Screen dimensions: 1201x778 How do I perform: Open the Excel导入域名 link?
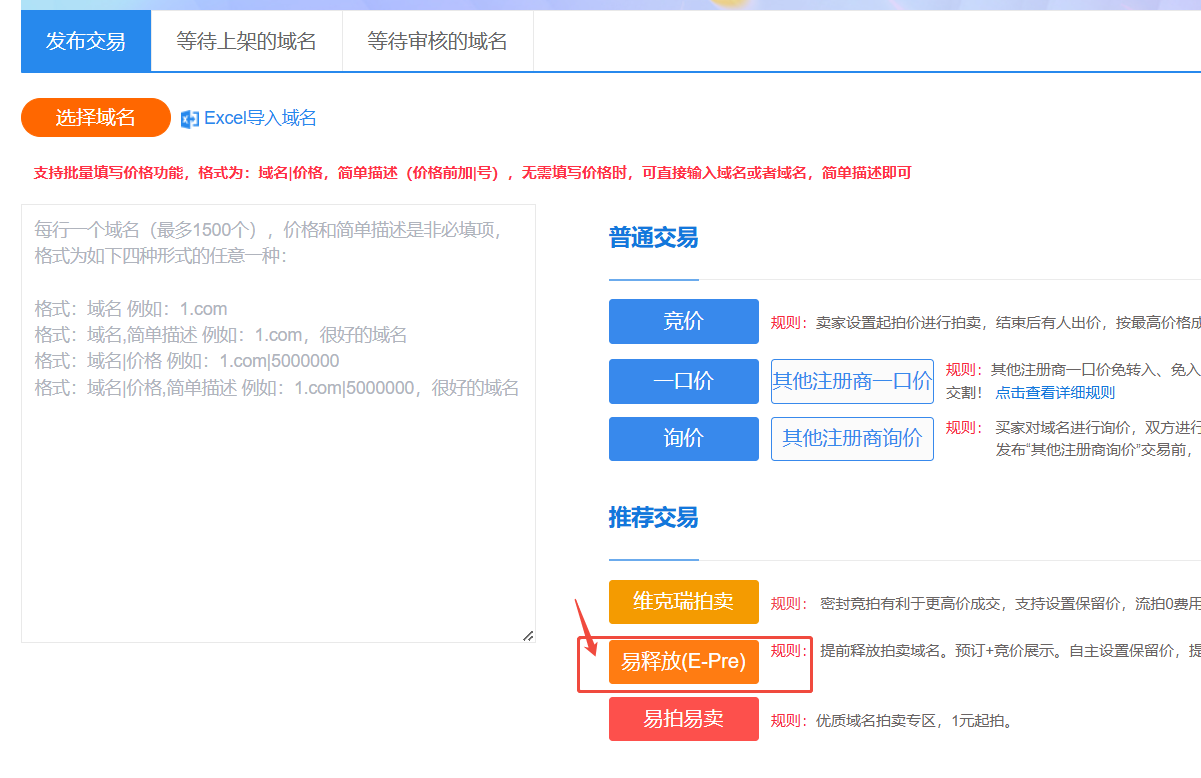[260, 118]
